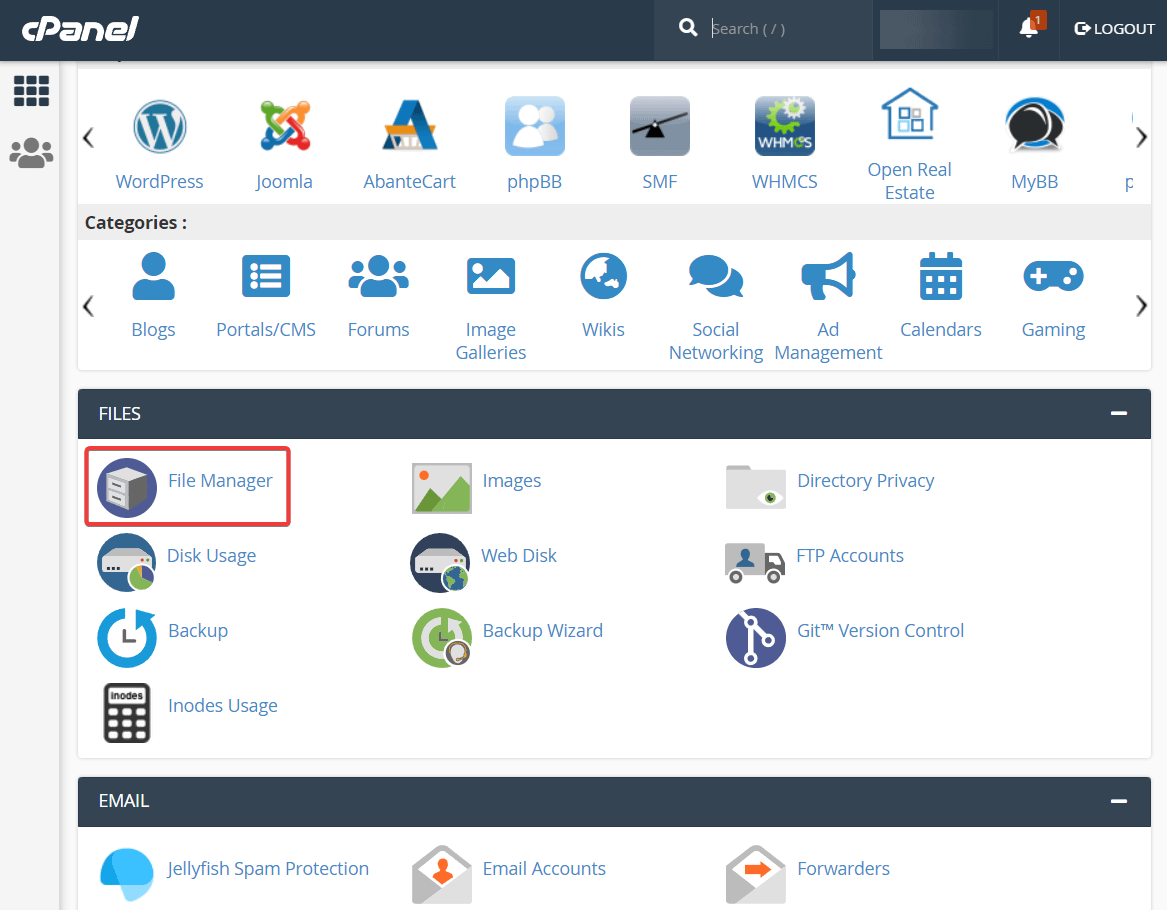The width and height of the screenshot is (1167, 910).
Task: Show next scripts with right arrow
Action: click(1141, 137)
